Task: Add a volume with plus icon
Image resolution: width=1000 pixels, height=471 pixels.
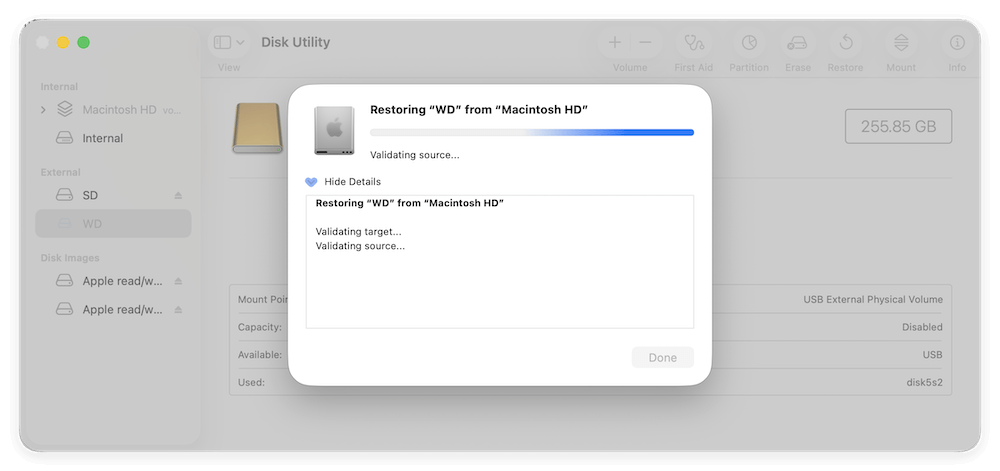Action: (x=615, y=43)
